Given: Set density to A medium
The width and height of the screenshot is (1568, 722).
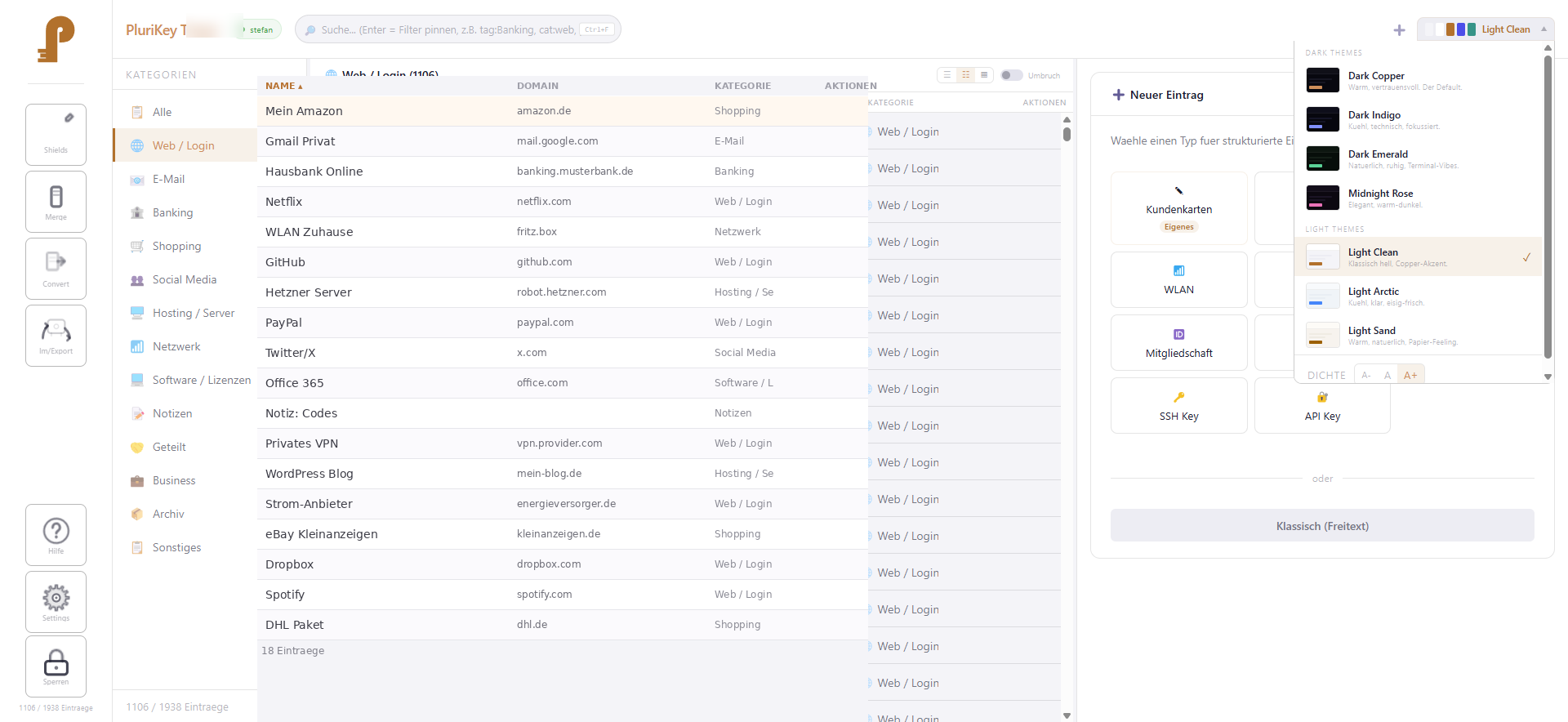Looking at the screenshot, I should 1388,375.
